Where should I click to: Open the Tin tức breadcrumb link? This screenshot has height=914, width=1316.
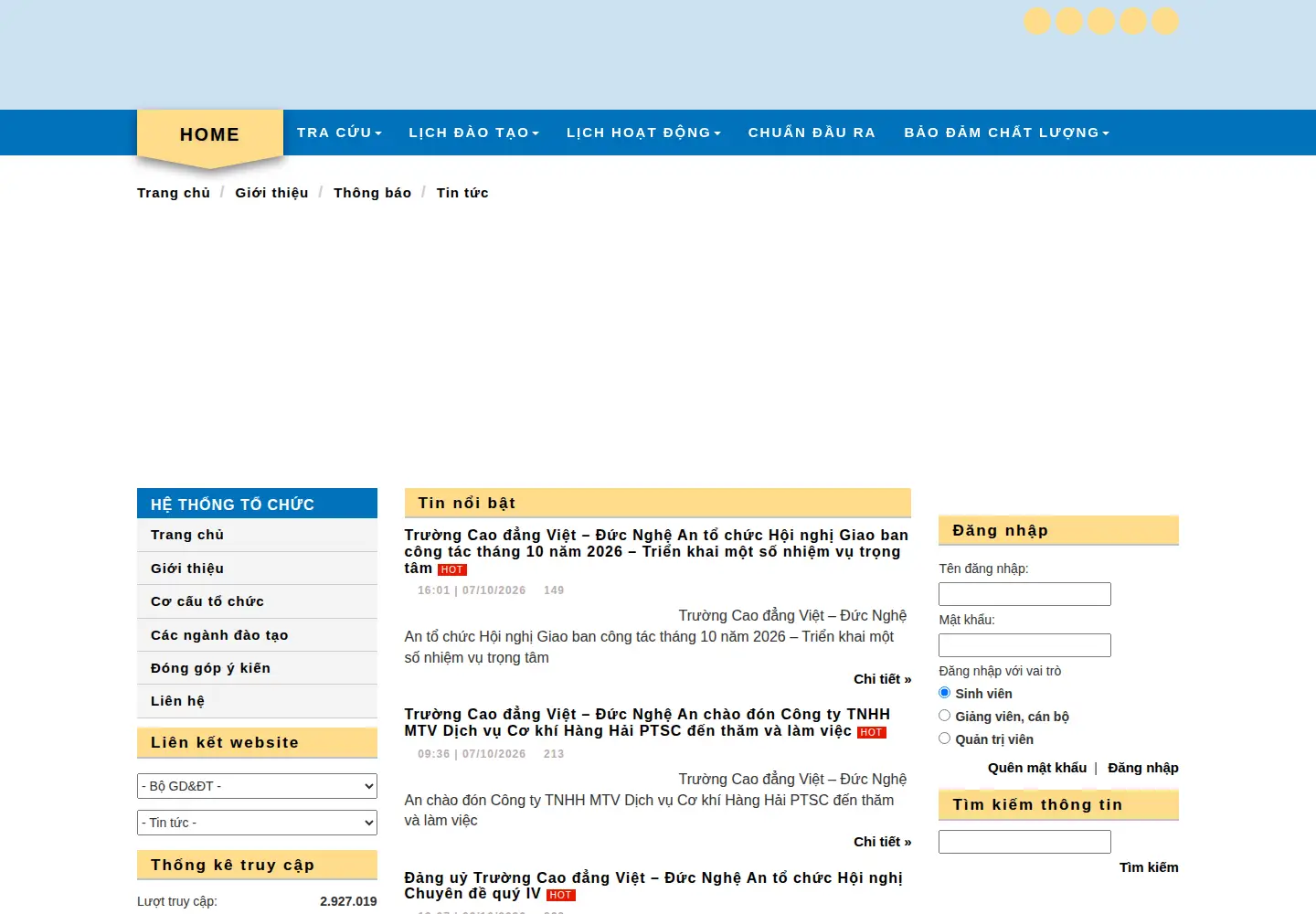(x=462, y=193)
